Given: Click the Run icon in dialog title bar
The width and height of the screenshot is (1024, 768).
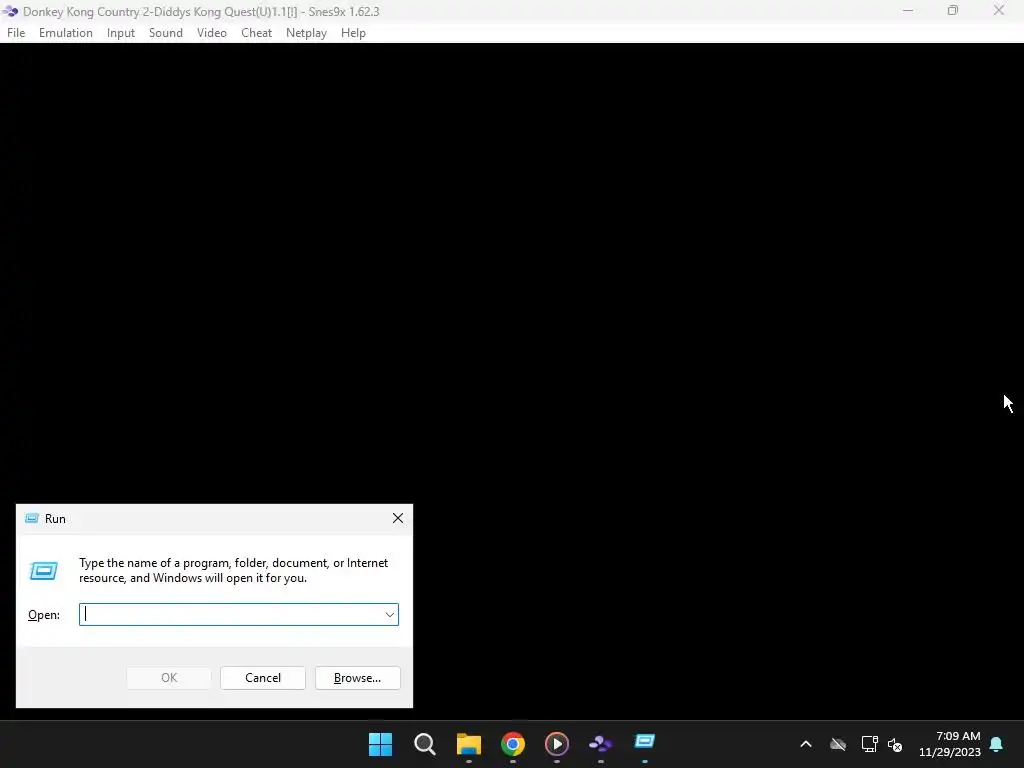Looking at the screenshot, I should point(32,519).
